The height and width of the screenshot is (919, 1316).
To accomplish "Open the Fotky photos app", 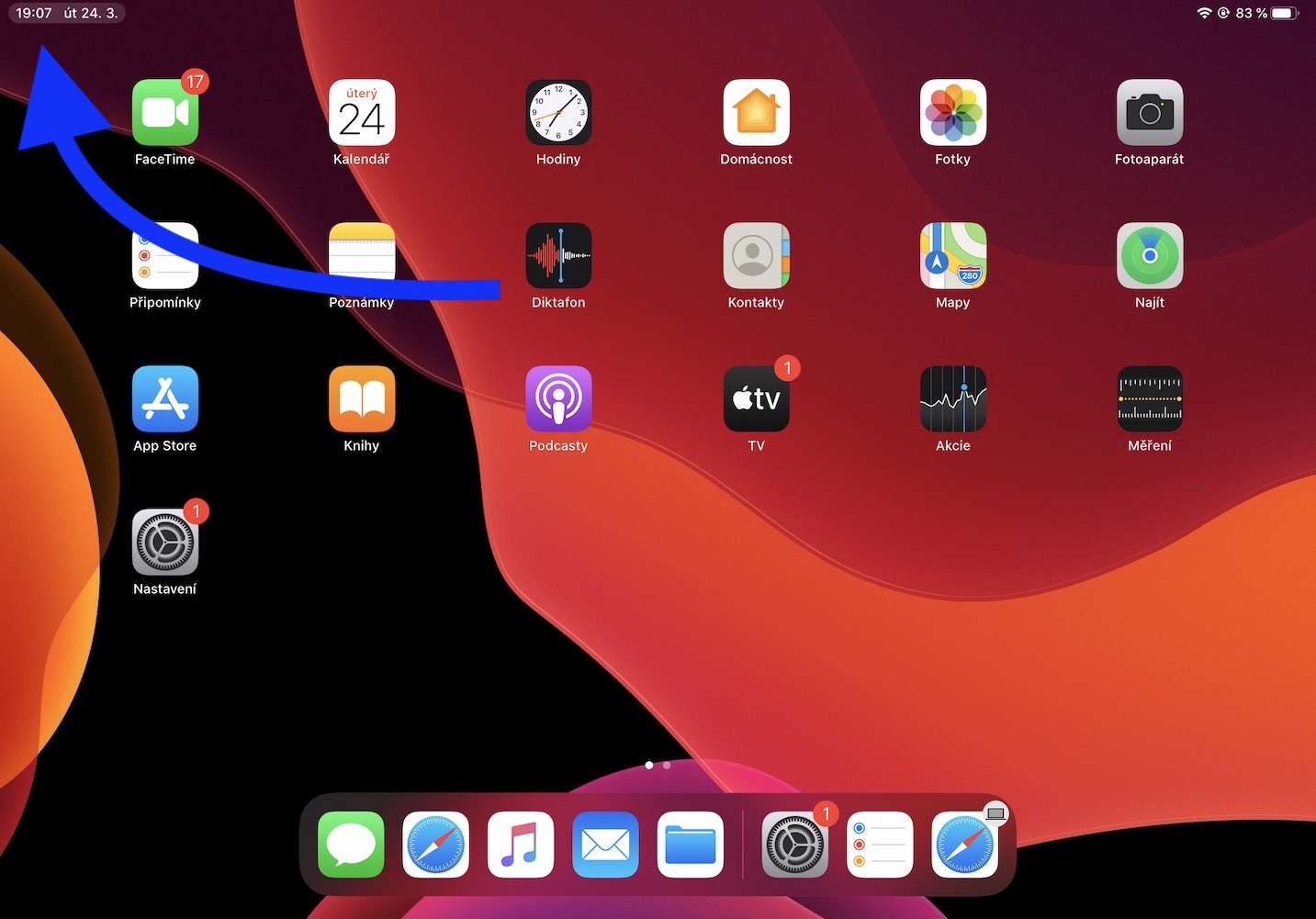I will (x=953, y=113).
